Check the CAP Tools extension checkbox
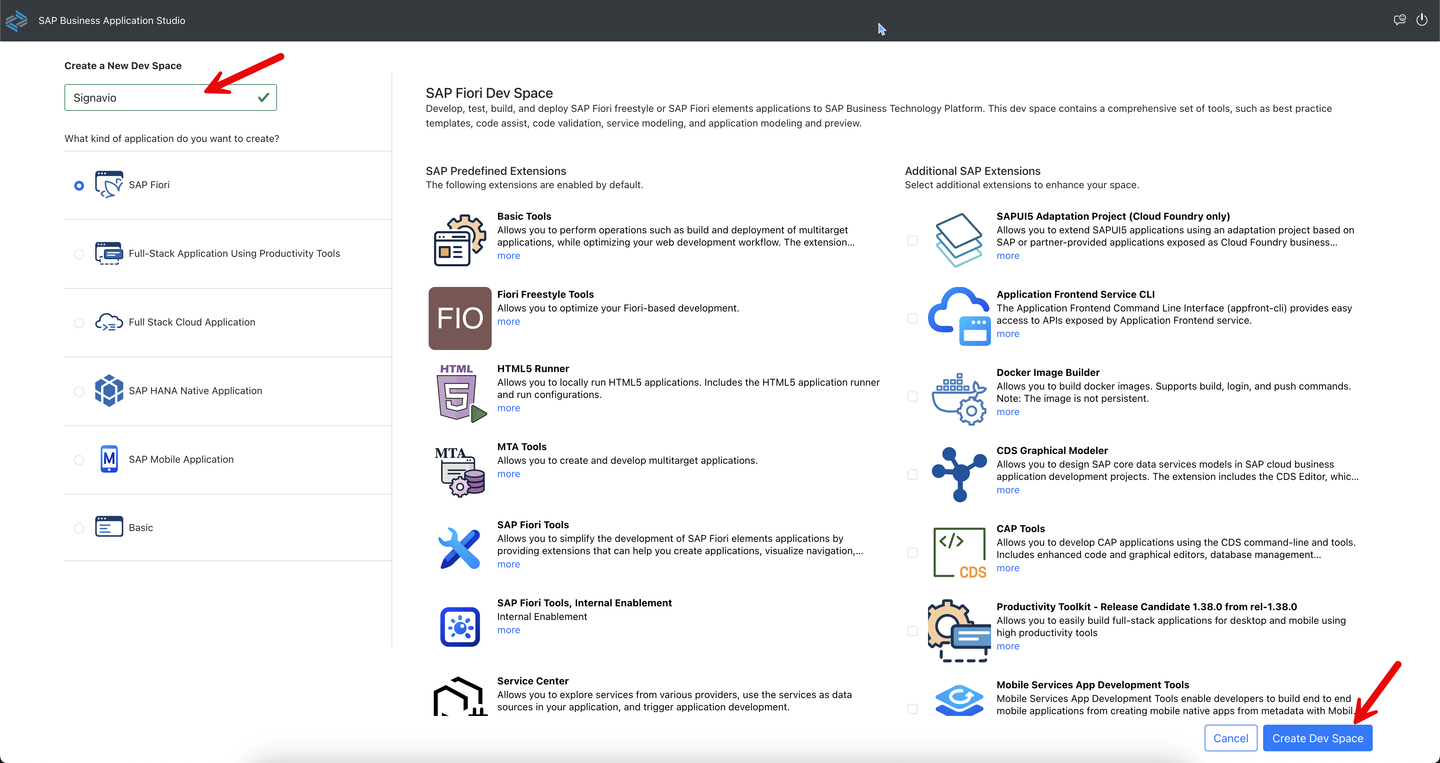The width and height of the screenshot is (1440, 763). point(912,552)
